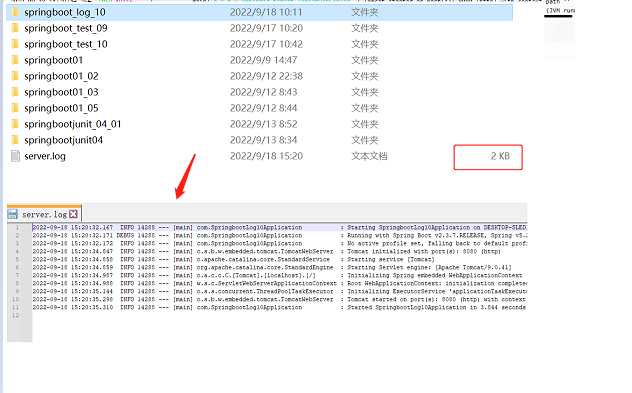This screenshot has width=632, height=393.
Task: Click the 'Initializing ExecutorService' log line
Action: [x=280, y=291]
